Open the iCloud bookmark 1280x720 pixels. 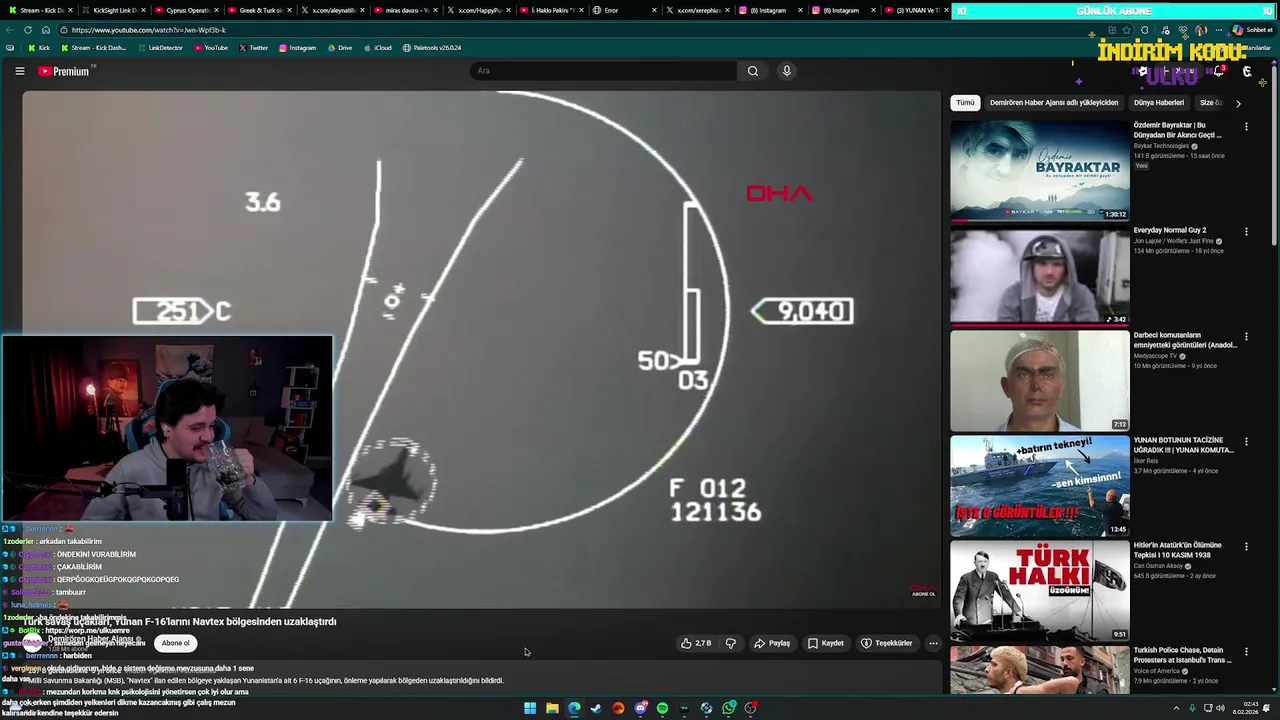(377, 48)
